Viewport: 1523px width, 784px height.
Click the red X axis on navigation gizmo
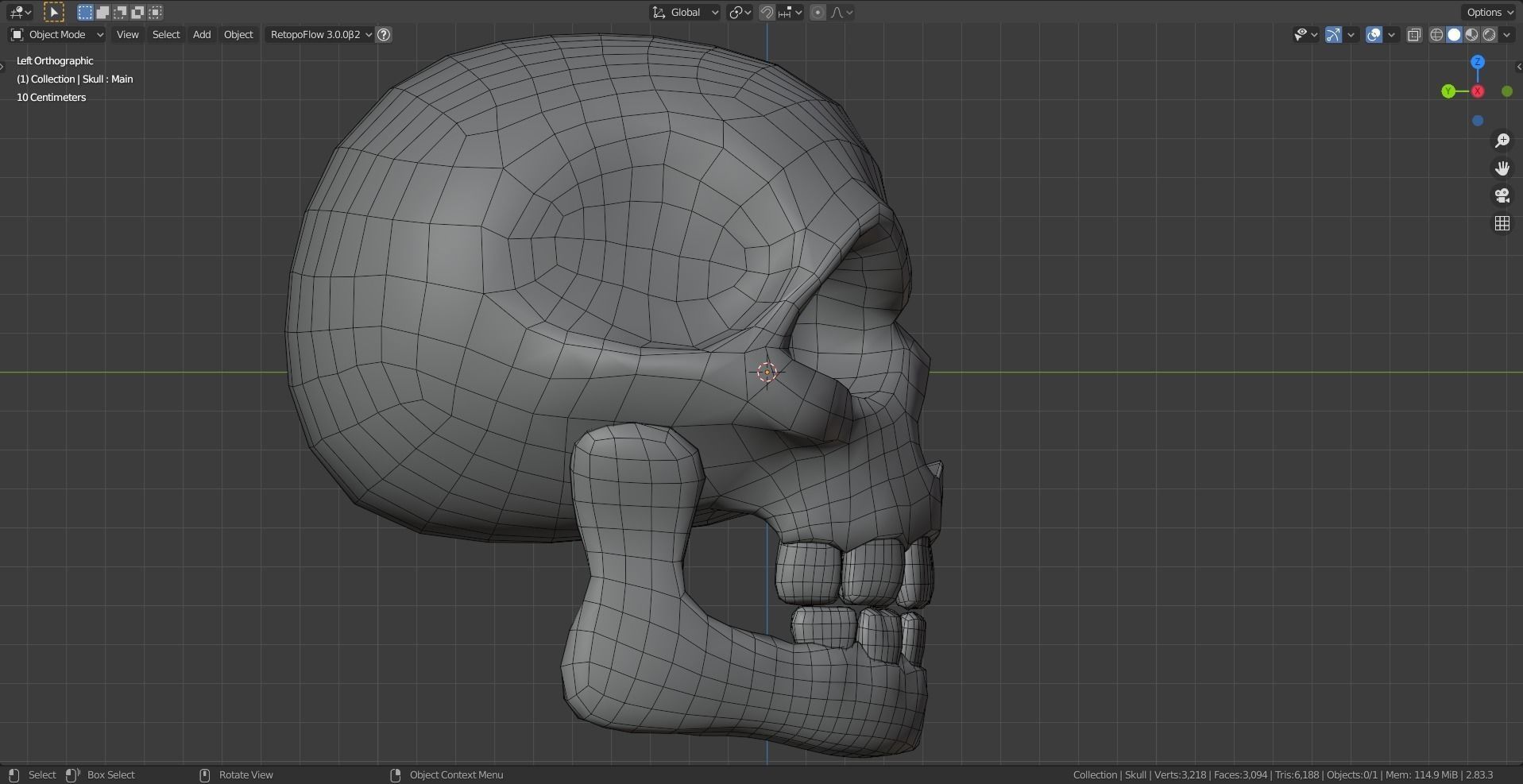pyautogui.click(x=1478, y=91)
